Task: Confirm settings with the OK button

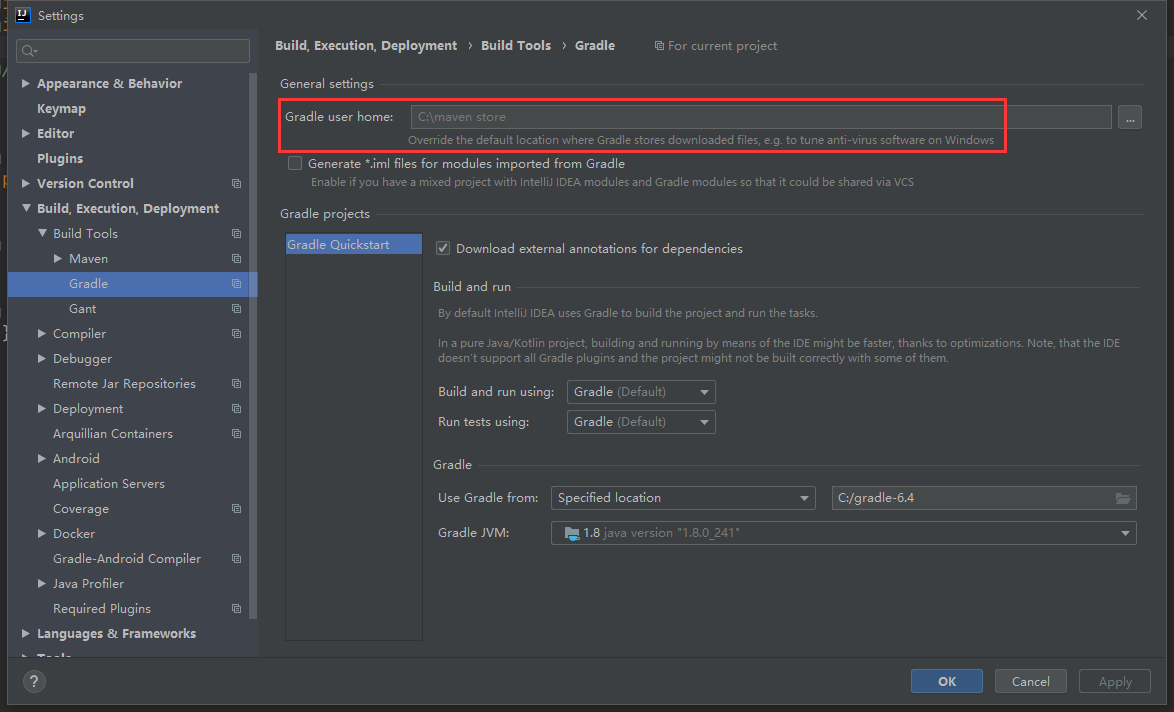Action: pos(946,681)
